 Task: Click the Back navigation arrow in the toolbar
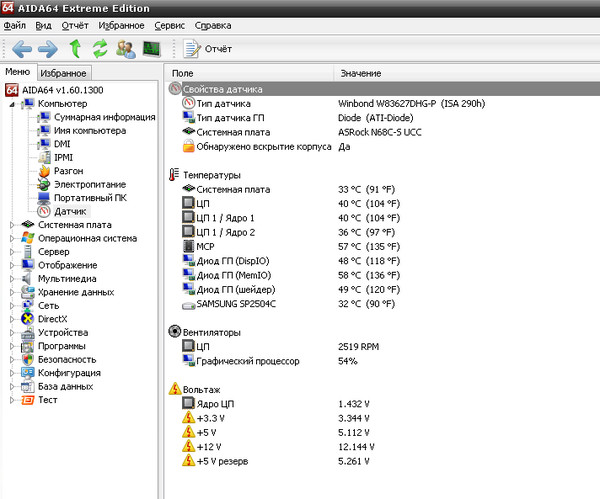21,48
